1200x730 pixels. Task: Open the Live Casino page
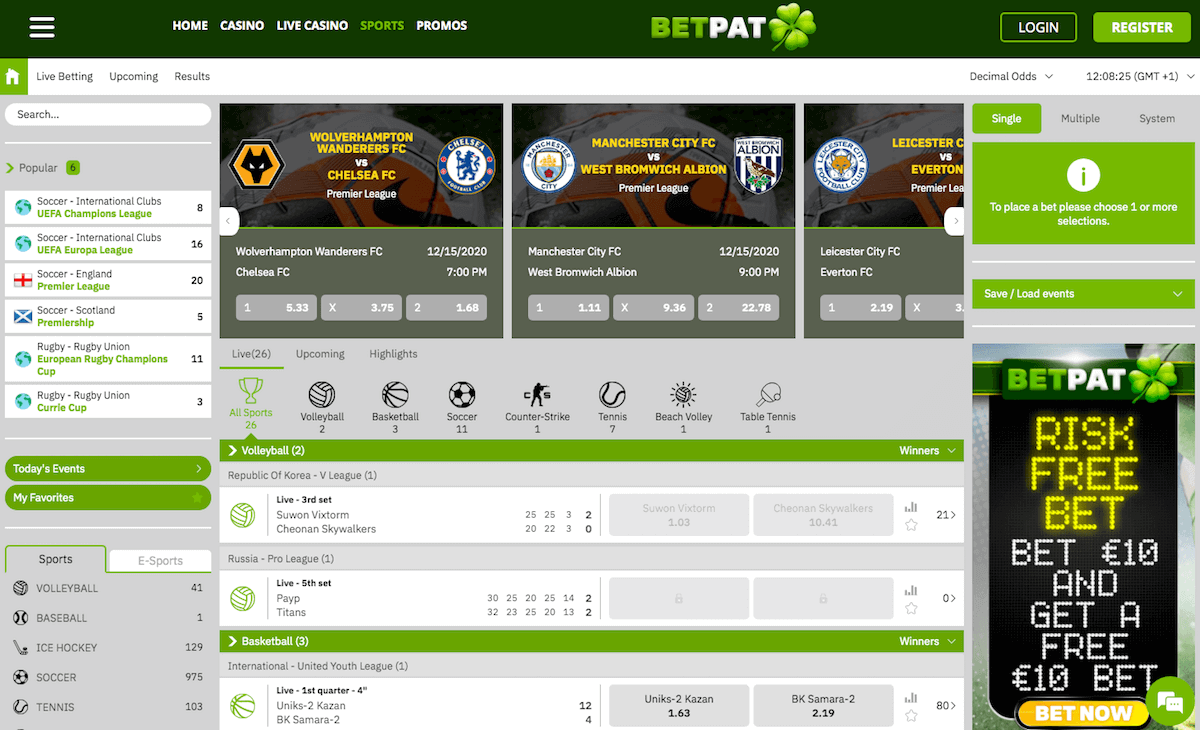[312, 26]
